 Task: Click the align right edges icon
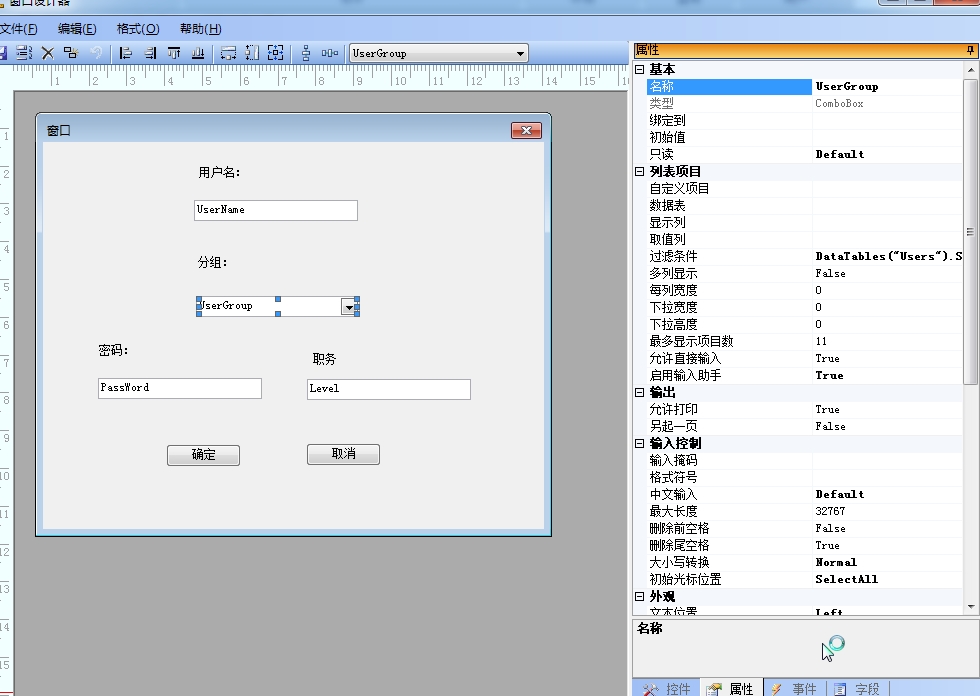tap(150, 53)
